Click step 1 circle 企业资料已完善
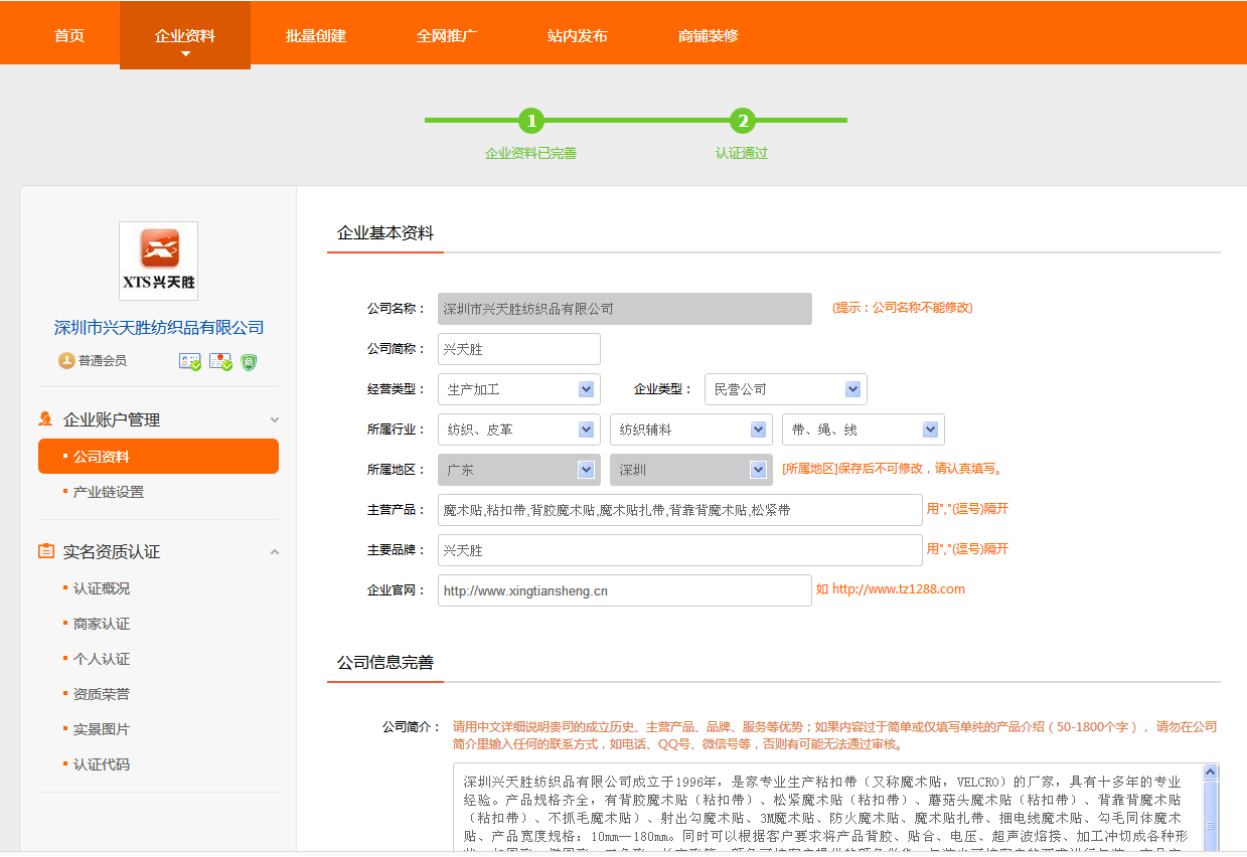This screenshot has height=857, width=1247. tap(531, 121)
